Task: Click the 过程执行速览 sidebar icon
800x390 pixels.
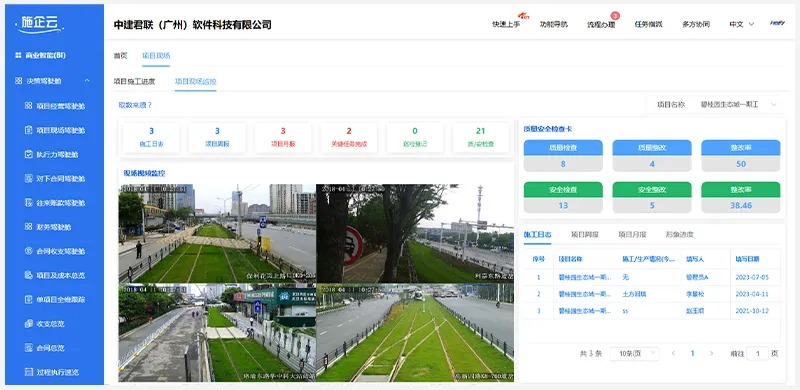Action: point(29,372)
